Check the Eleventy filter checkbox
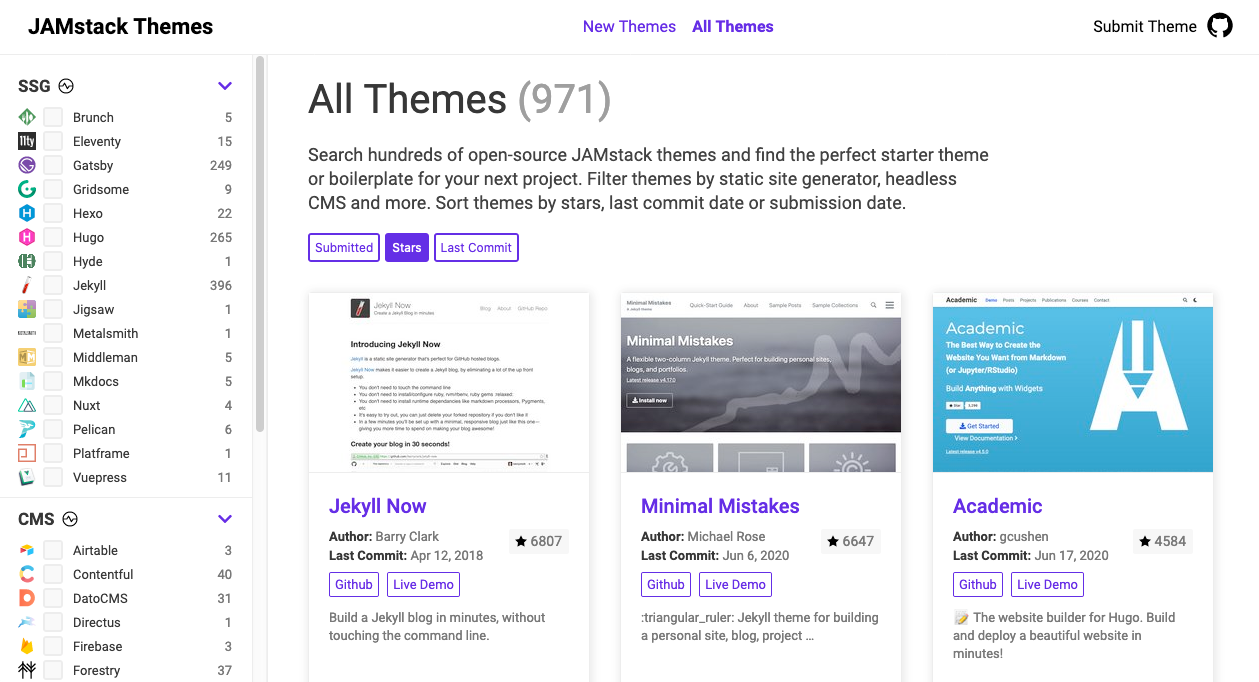1259x682 pixels. point(53,141)
